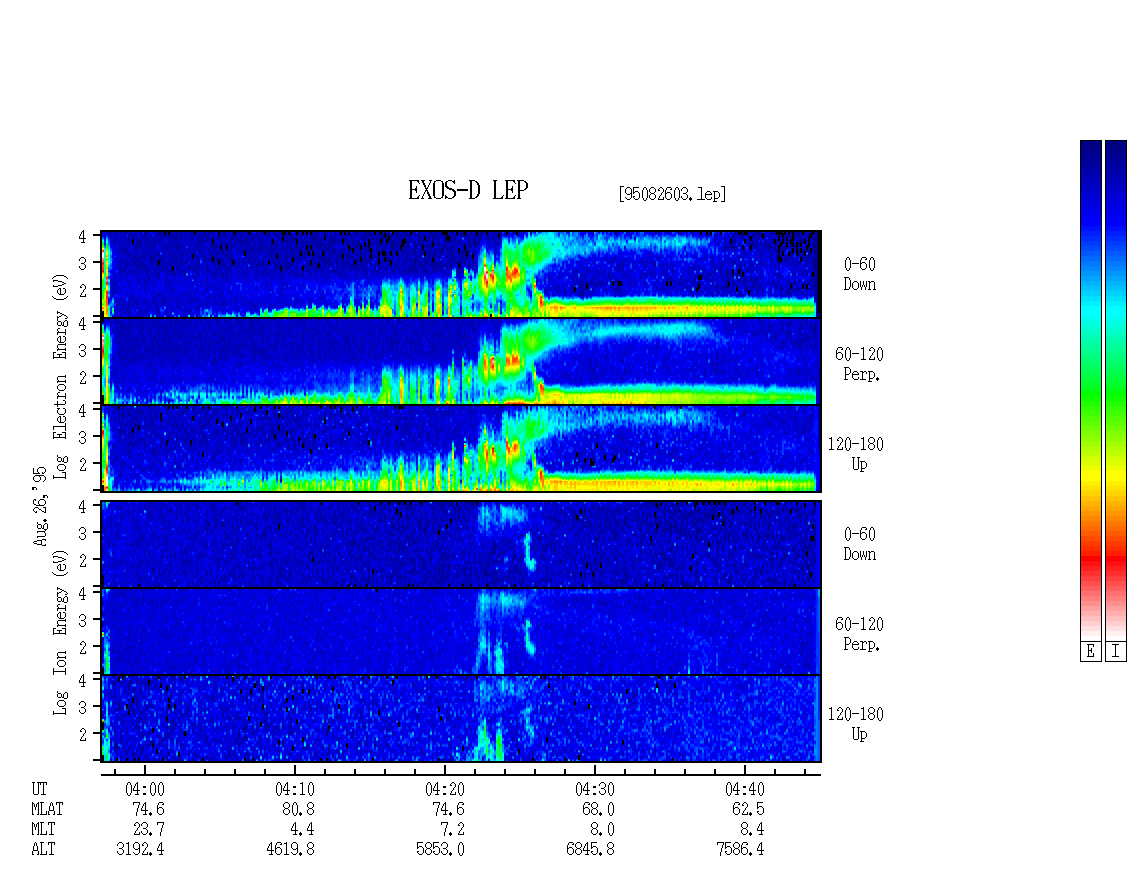Click MLT value 8.0
The image size is (1130, 875).
pyautogui.click(x=602, y=830)
